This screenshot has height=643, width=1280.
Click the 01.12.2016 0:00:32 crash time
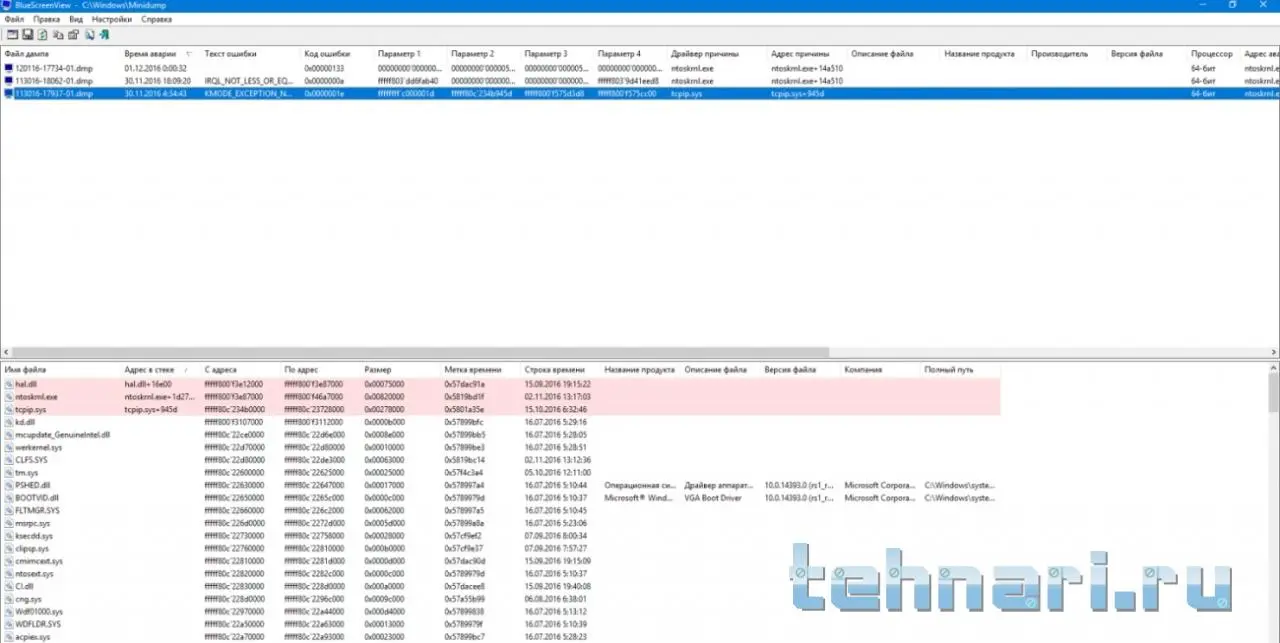tap(155, 68)
